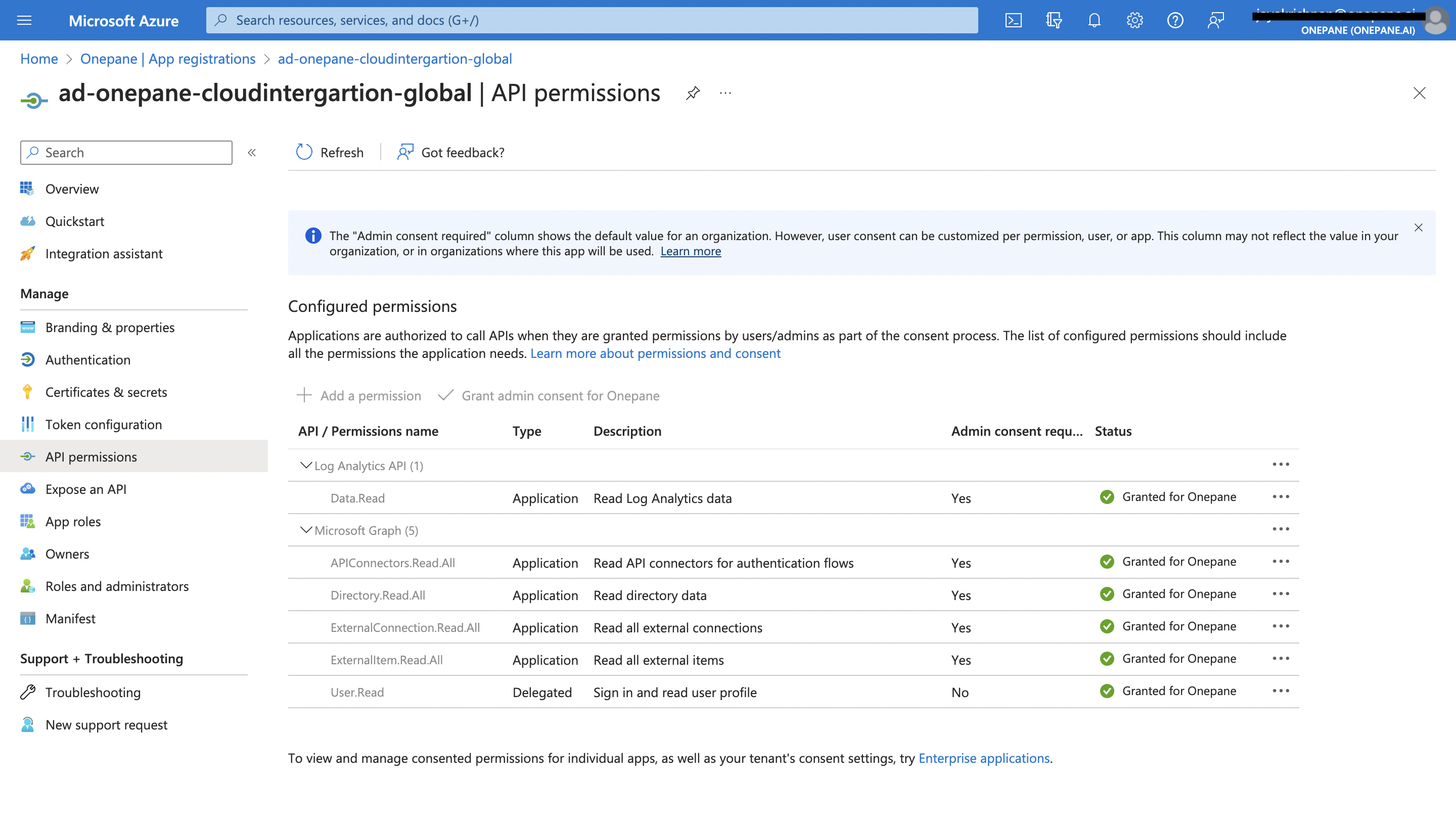Open the Cloud Shell icon
Screen dimensions: 1456x824
point(1013,20)
